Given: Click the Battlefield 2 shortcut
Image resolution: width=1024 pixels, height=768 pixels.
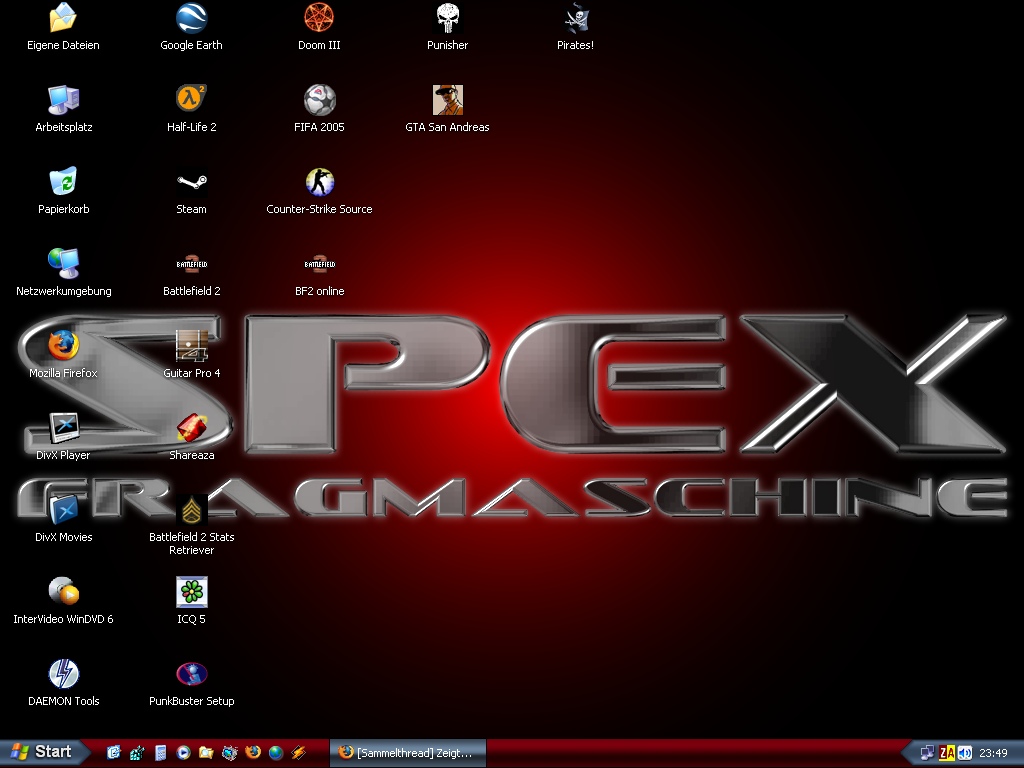Looking at the screenshot, I should (x=191, y=264).
